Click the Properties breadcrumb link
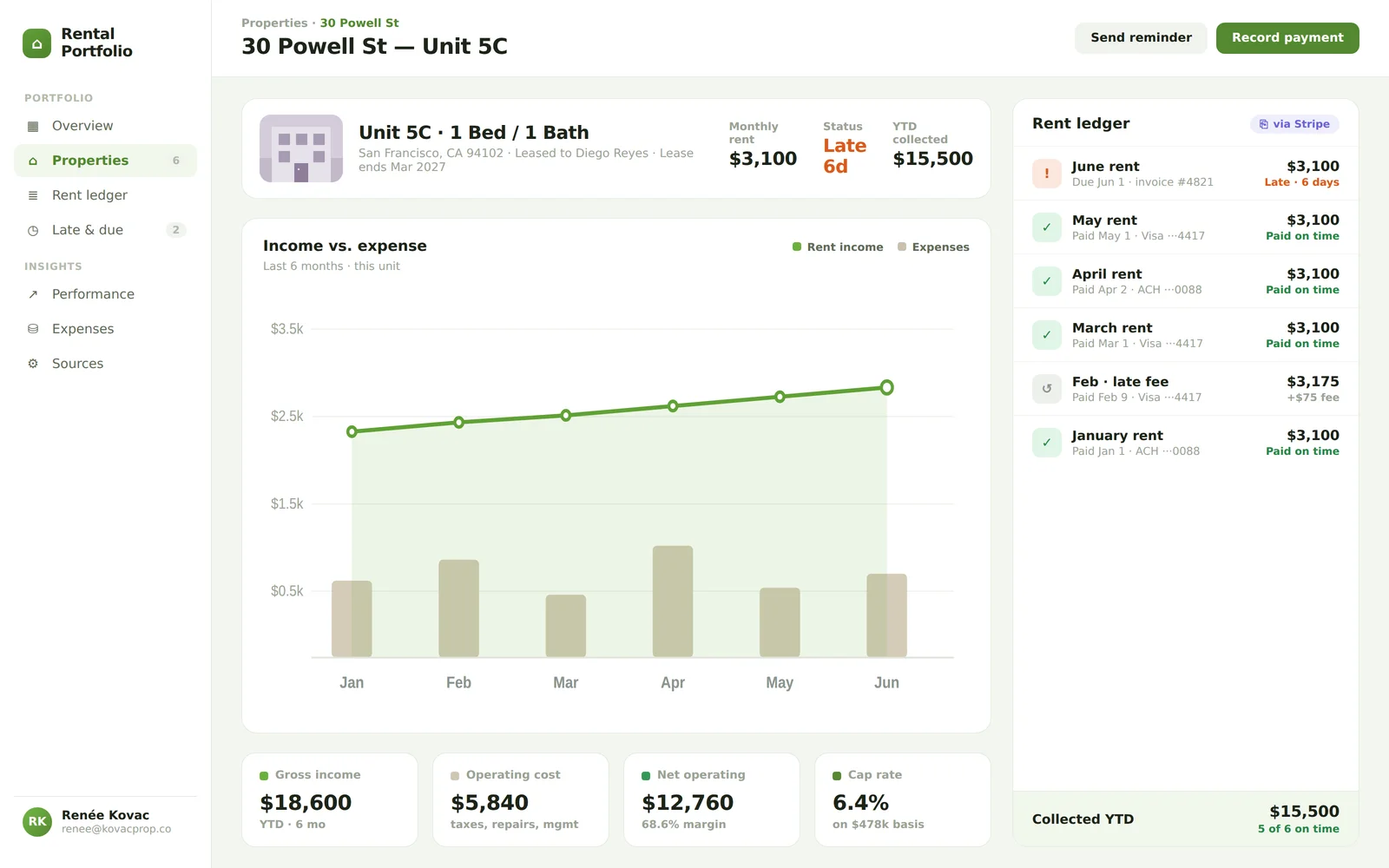The width and height of the screenshot is (1389, 868). pyautogui.click(x=274, y=23)
